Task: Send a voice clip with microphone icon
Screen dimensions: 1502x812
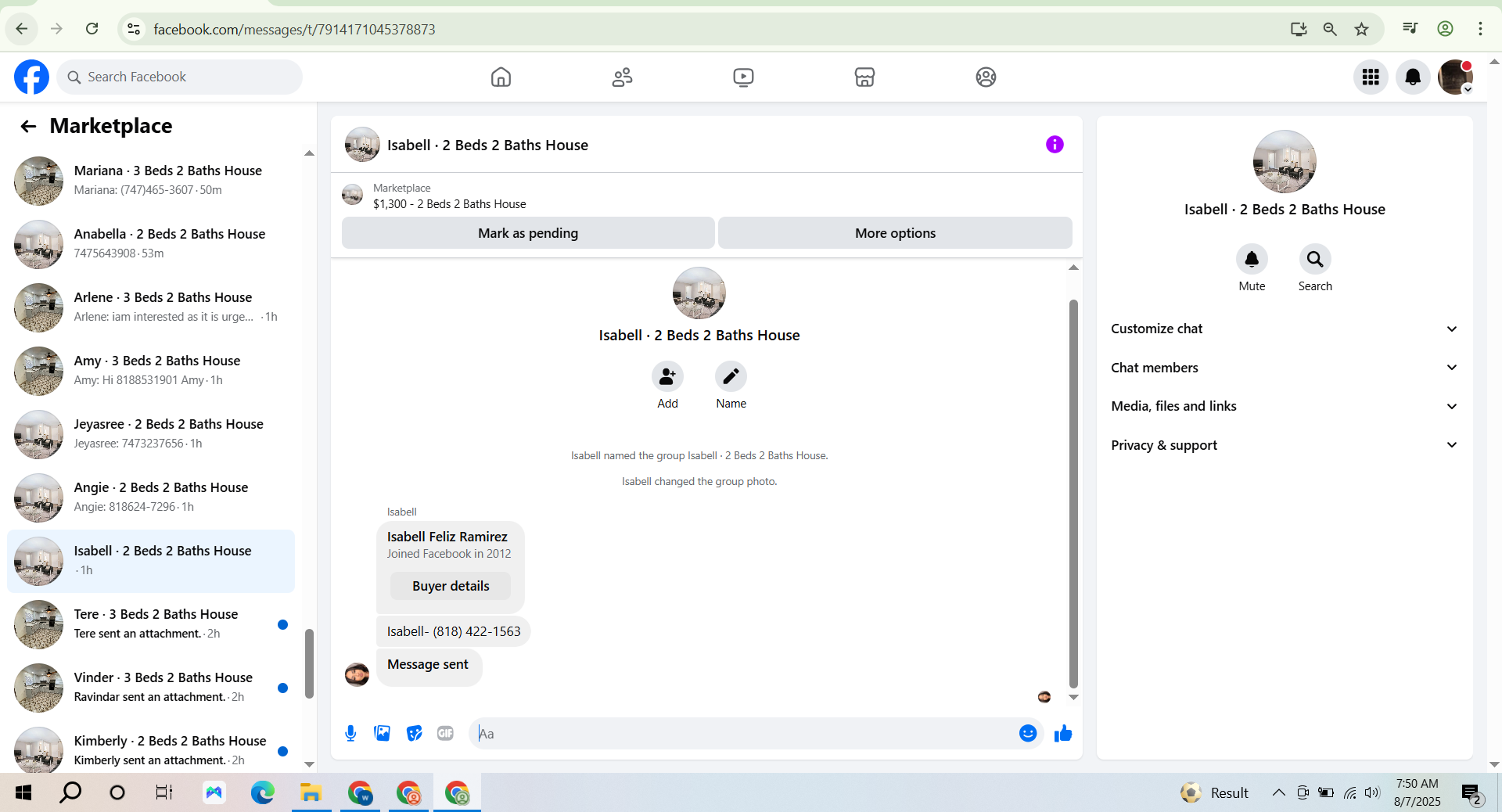Action: (350, 733)
